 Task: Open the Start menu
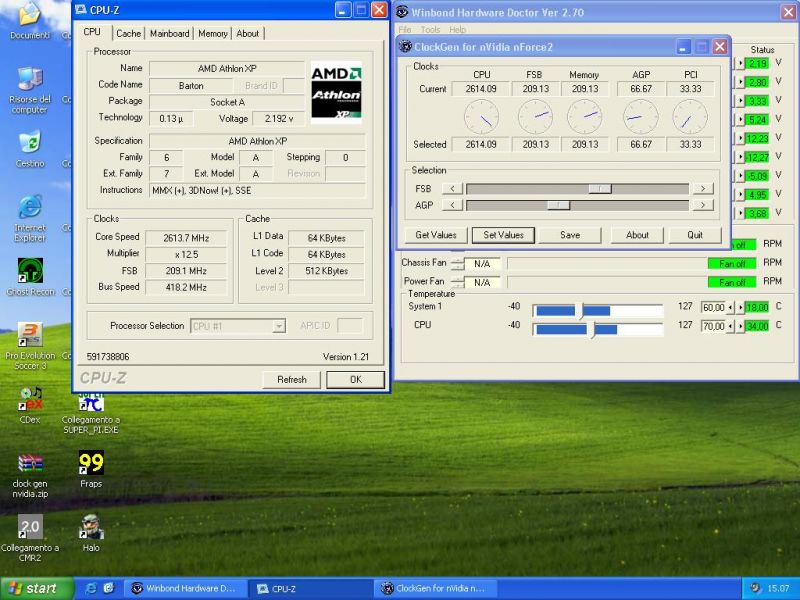point(36,588)
